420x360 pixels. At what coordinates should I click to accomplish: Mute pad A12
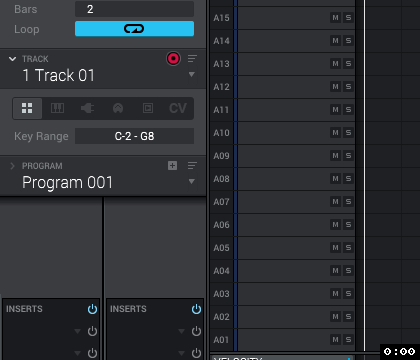pos(335,87)
